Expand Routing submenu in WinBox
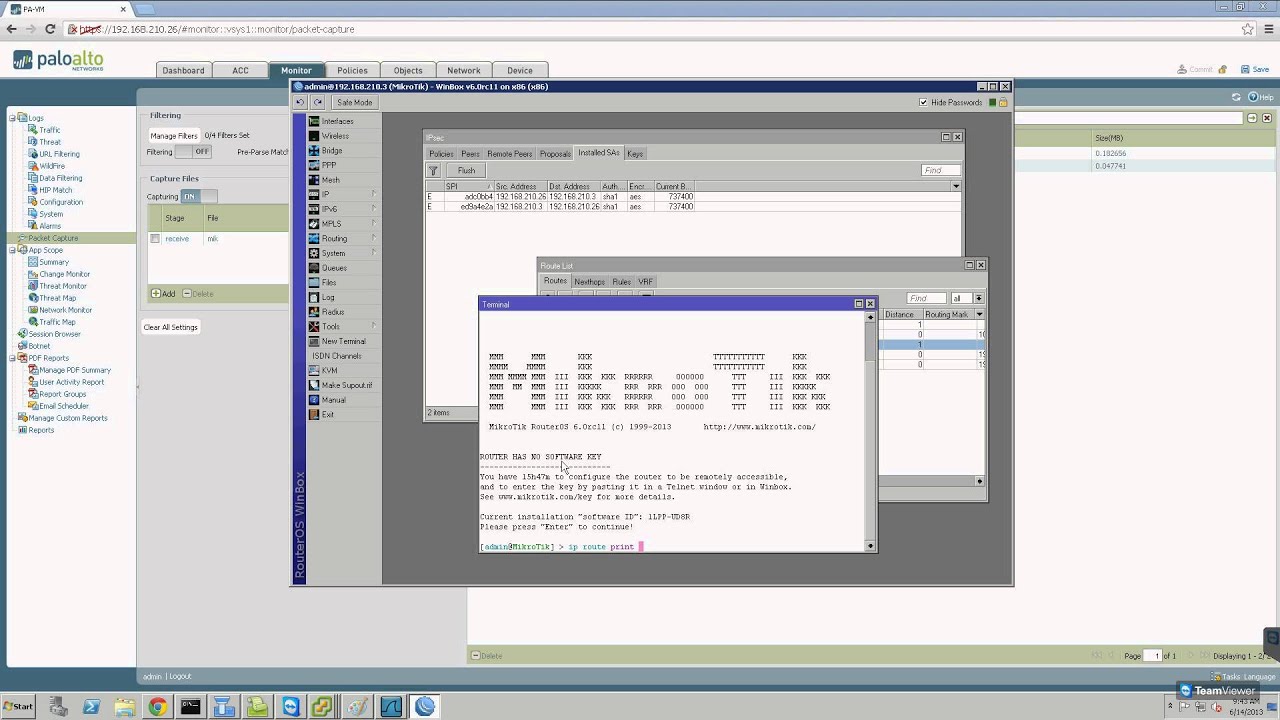Image resolution: width=1280 pixels, height=720 pixels. pos(344,238)
